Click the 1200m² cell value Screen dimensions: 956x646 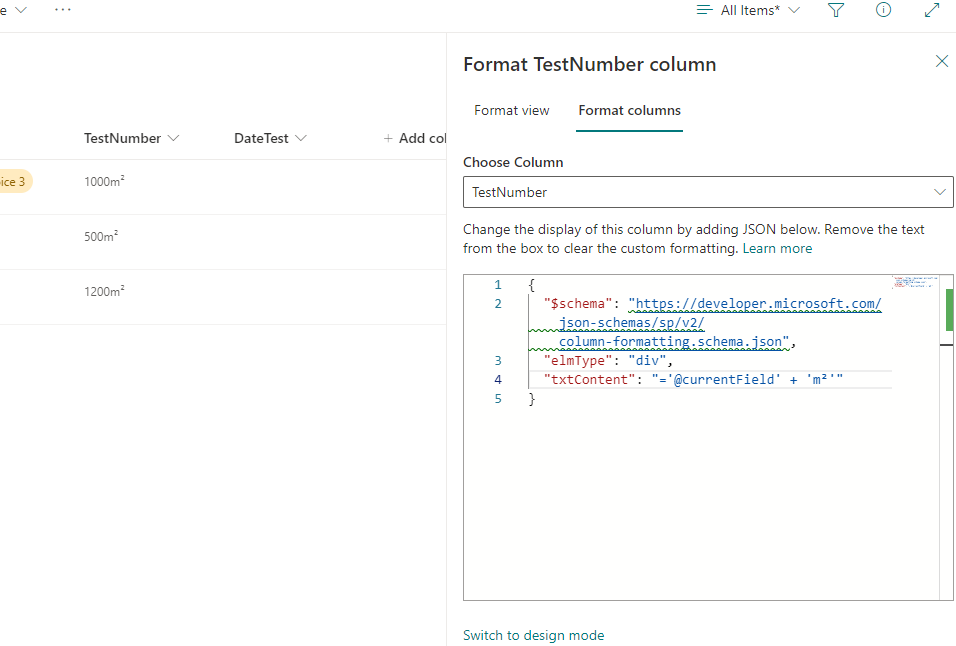pyautogui.click(x=104, y=291)
